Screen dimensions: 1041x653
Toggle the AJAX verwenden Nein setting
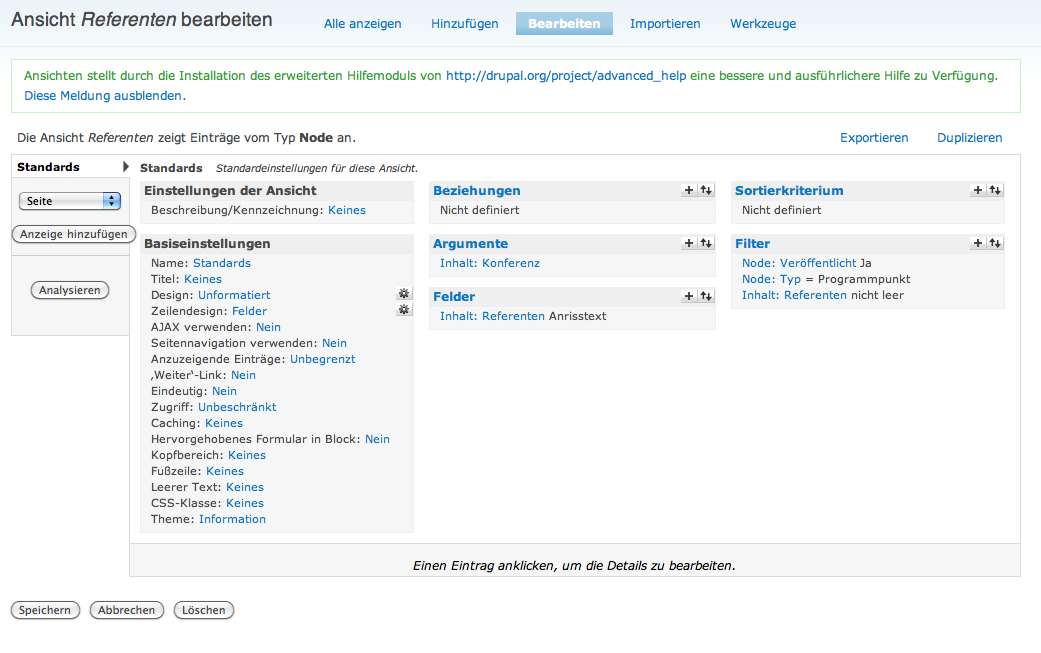(x=268, y=327)
